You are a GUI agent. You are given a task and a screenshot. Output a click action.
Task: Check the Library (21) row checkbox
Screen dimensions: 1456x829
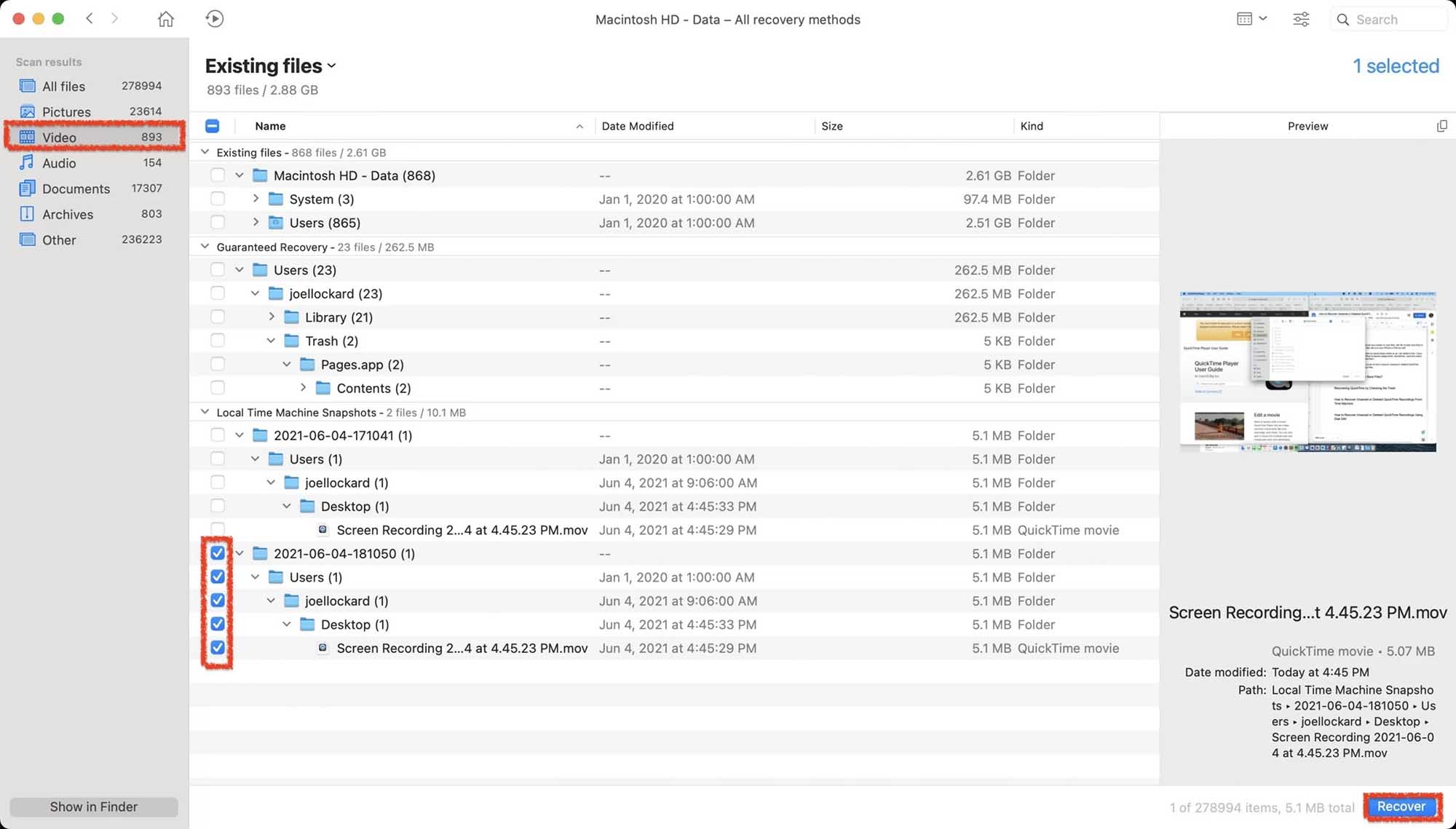click(217, 317)
